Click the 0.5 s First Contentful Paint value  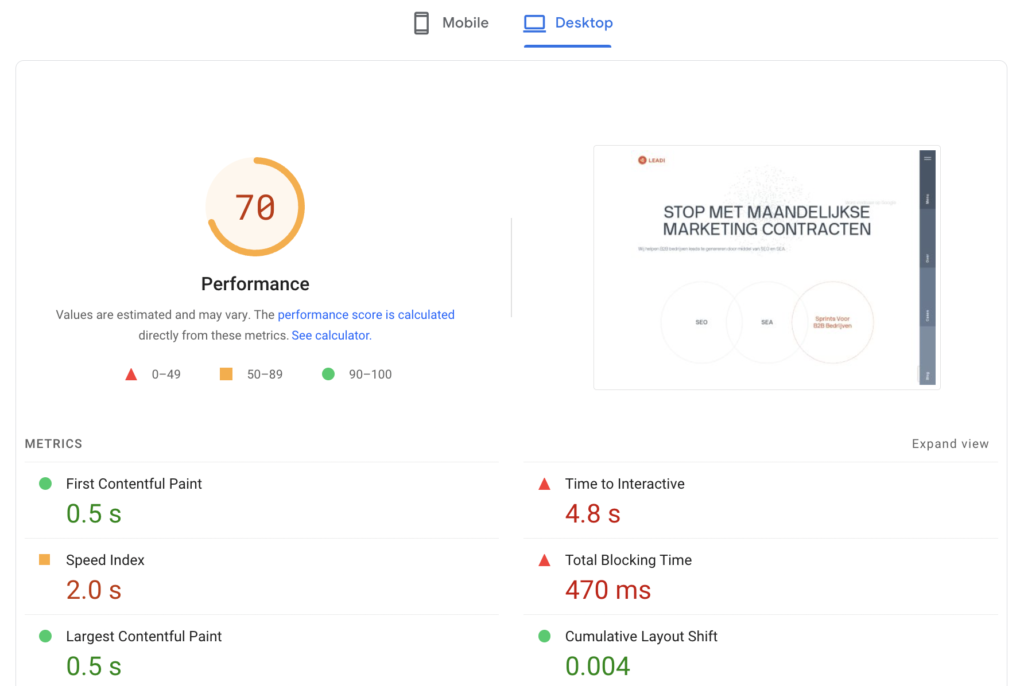94,514
